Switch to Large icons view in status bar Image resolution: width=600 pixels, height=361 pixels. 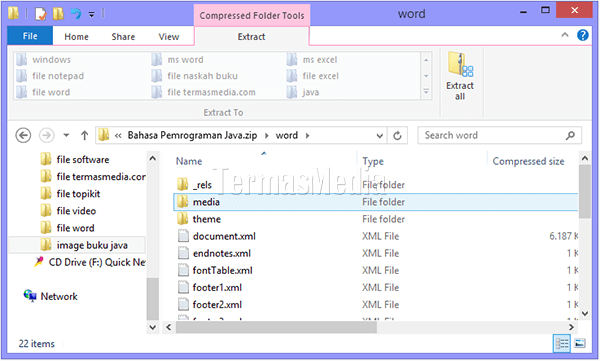coord(580,343)
